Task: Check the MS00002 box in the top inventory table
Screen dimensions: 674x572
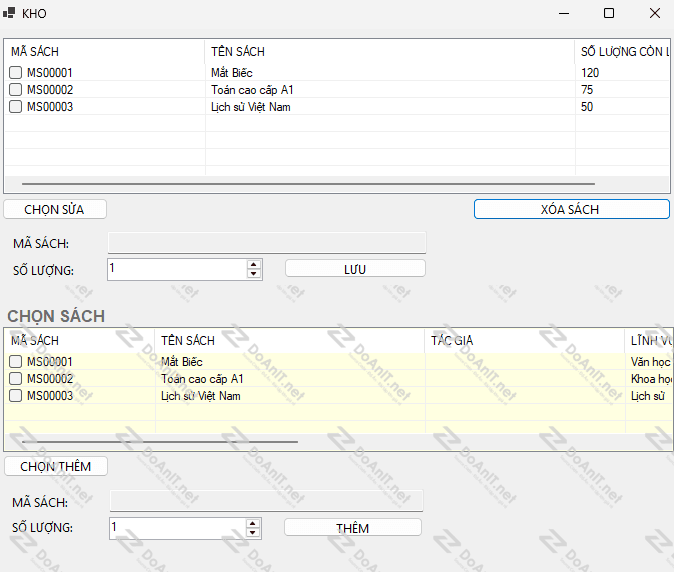Action: pos(15,89)
